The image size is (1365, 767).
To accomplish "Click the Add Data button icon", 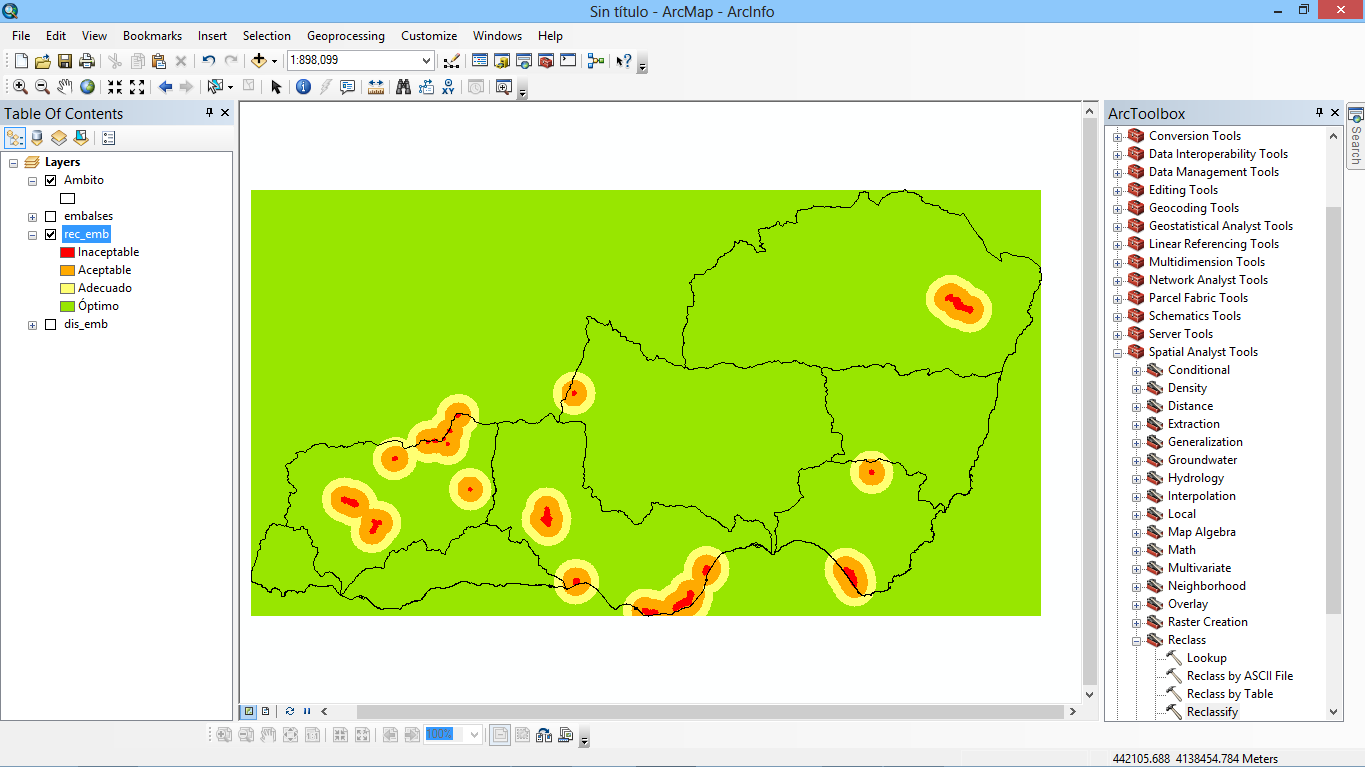I will (x=259, y=61).
